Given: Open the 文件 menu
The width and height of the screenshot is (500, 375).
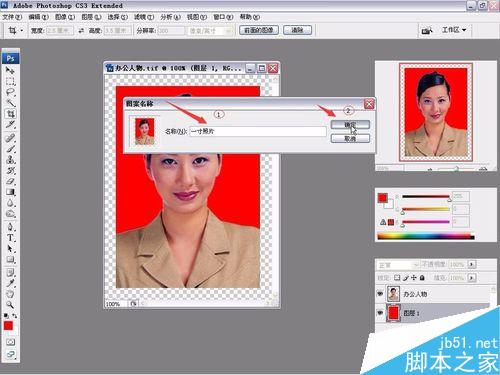Looking at the screenshot, I should coord(12,17).
